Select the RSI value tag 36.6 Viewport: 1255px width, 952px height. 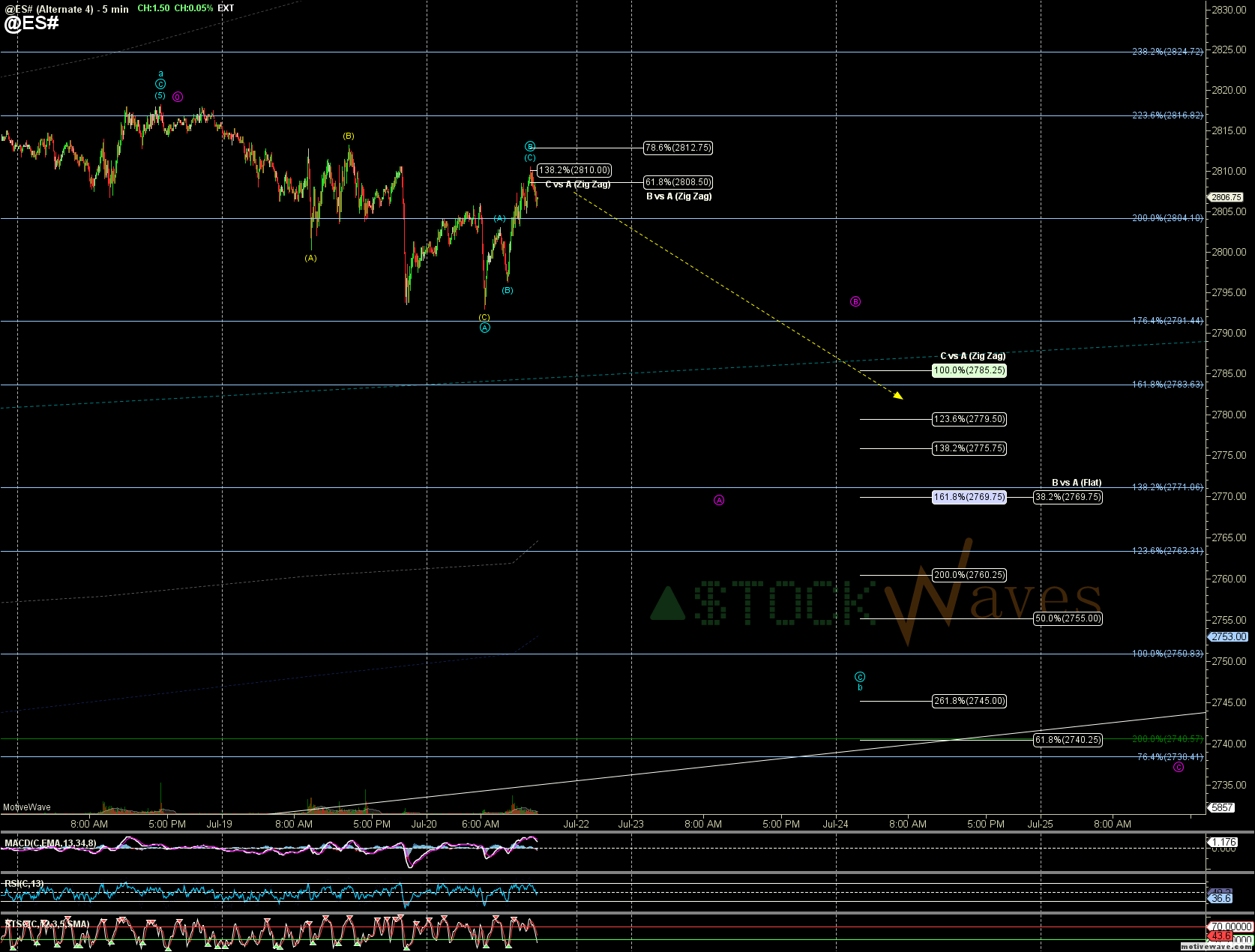pos(1221,898)
